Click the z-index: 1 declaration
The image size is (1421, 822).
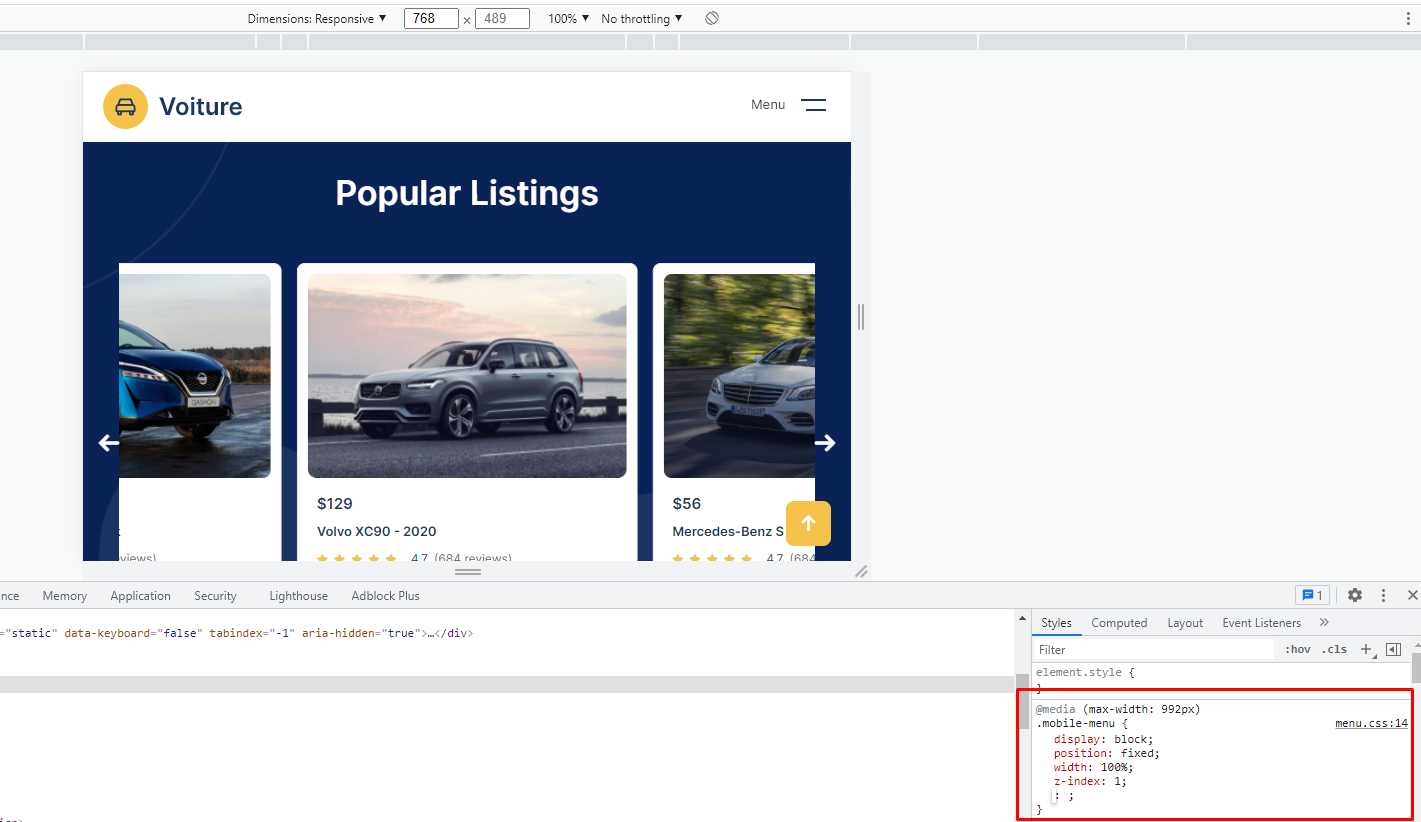click(x=1090, y=782)
